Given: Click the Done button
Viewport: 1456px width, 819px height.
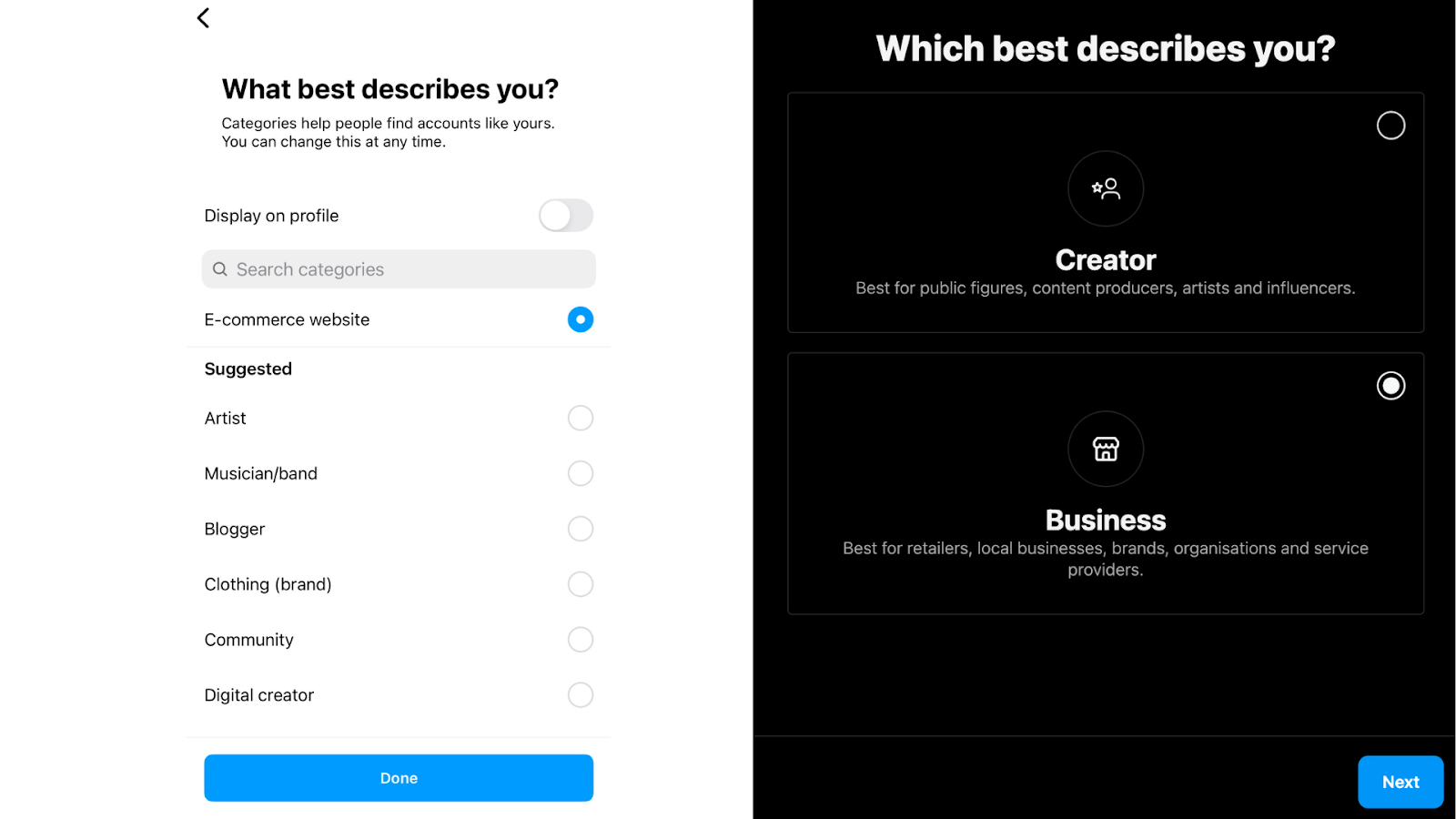Looking at the screenshot, I should pyautogui.click(x=399, y=777).
